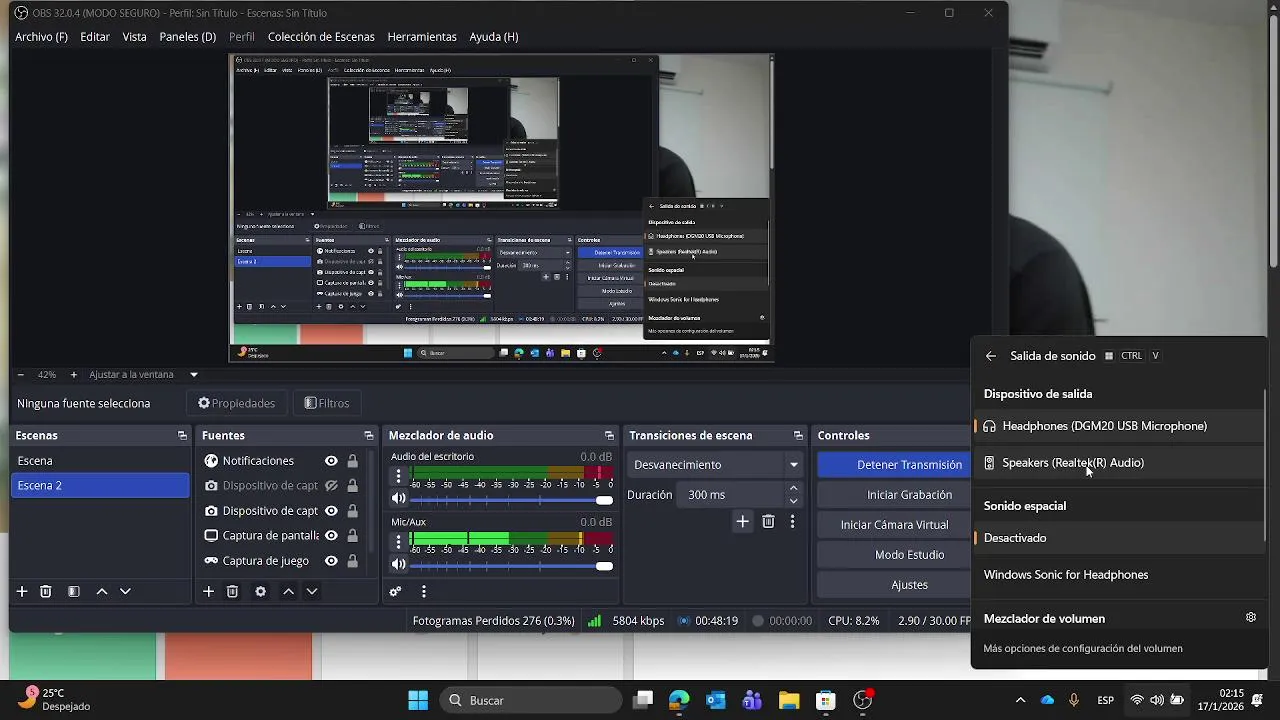Viewport: 1280px width, 720px height.
Task: Undock the Fuentes panel
Action: click(369, 435)
